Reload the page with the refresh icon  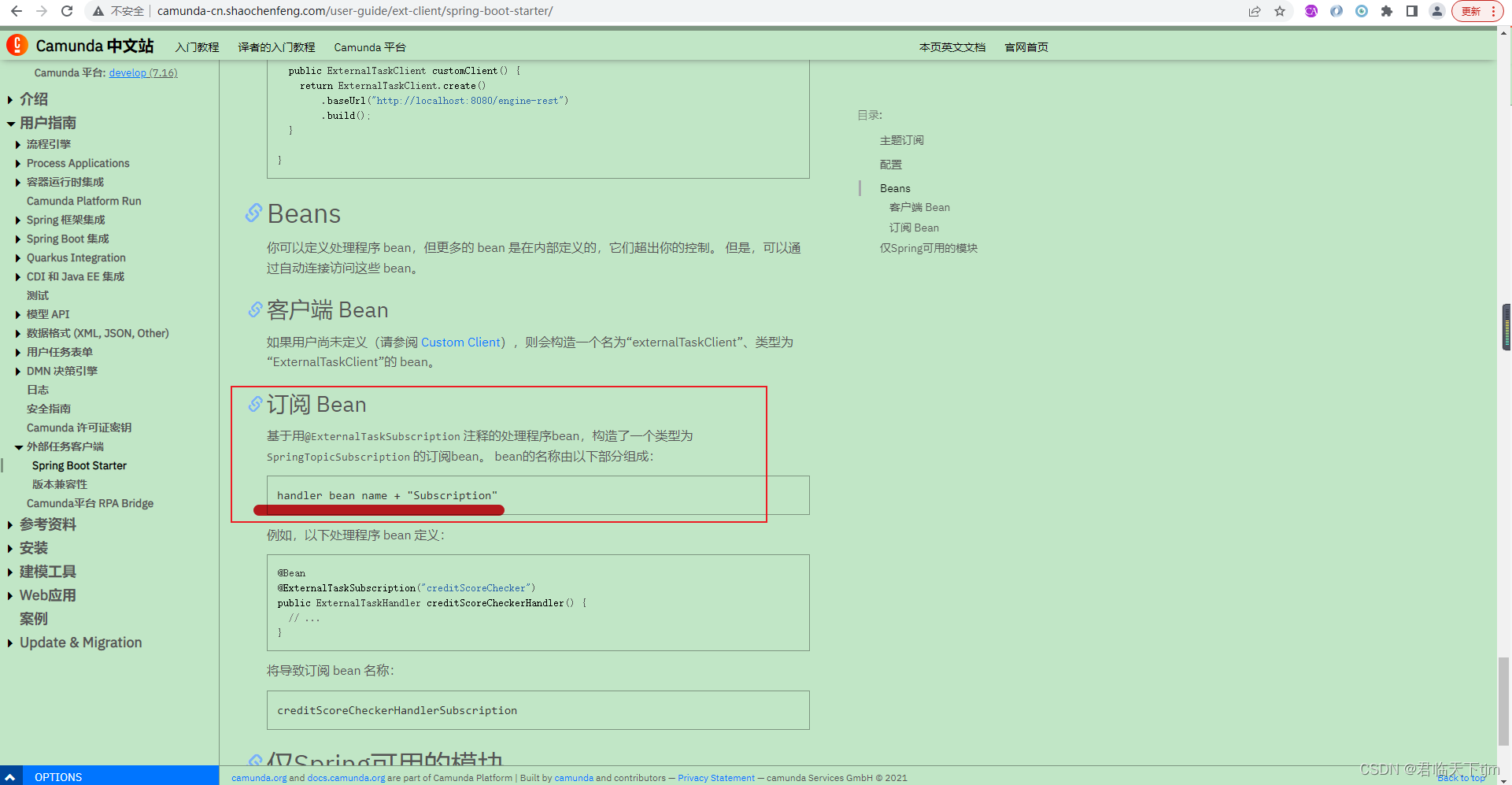[66, 11]
